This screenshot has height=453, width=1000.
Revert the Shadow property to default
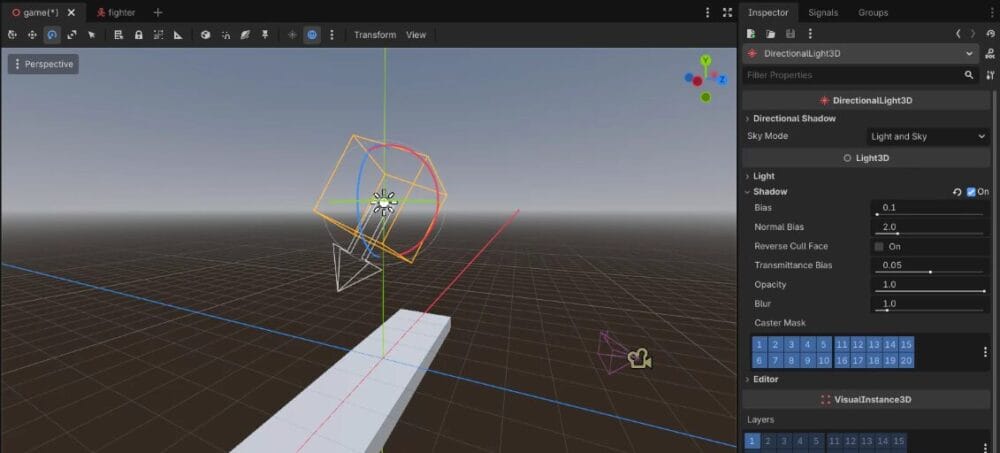pyautogui.click(x=957, y=192)
